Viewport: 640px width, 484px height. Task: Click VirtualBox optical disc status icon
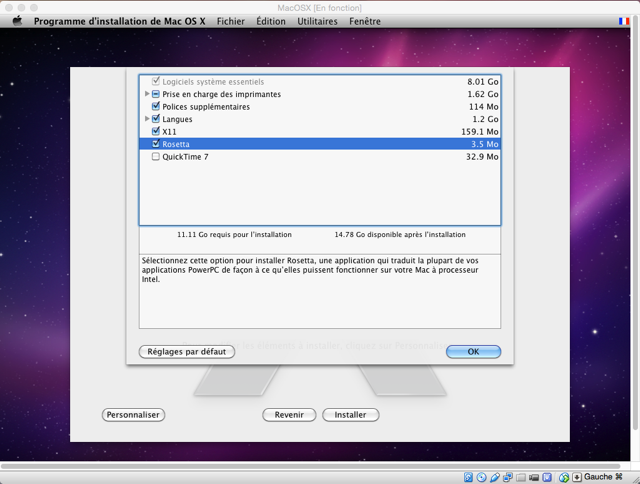tap(482, 477)
